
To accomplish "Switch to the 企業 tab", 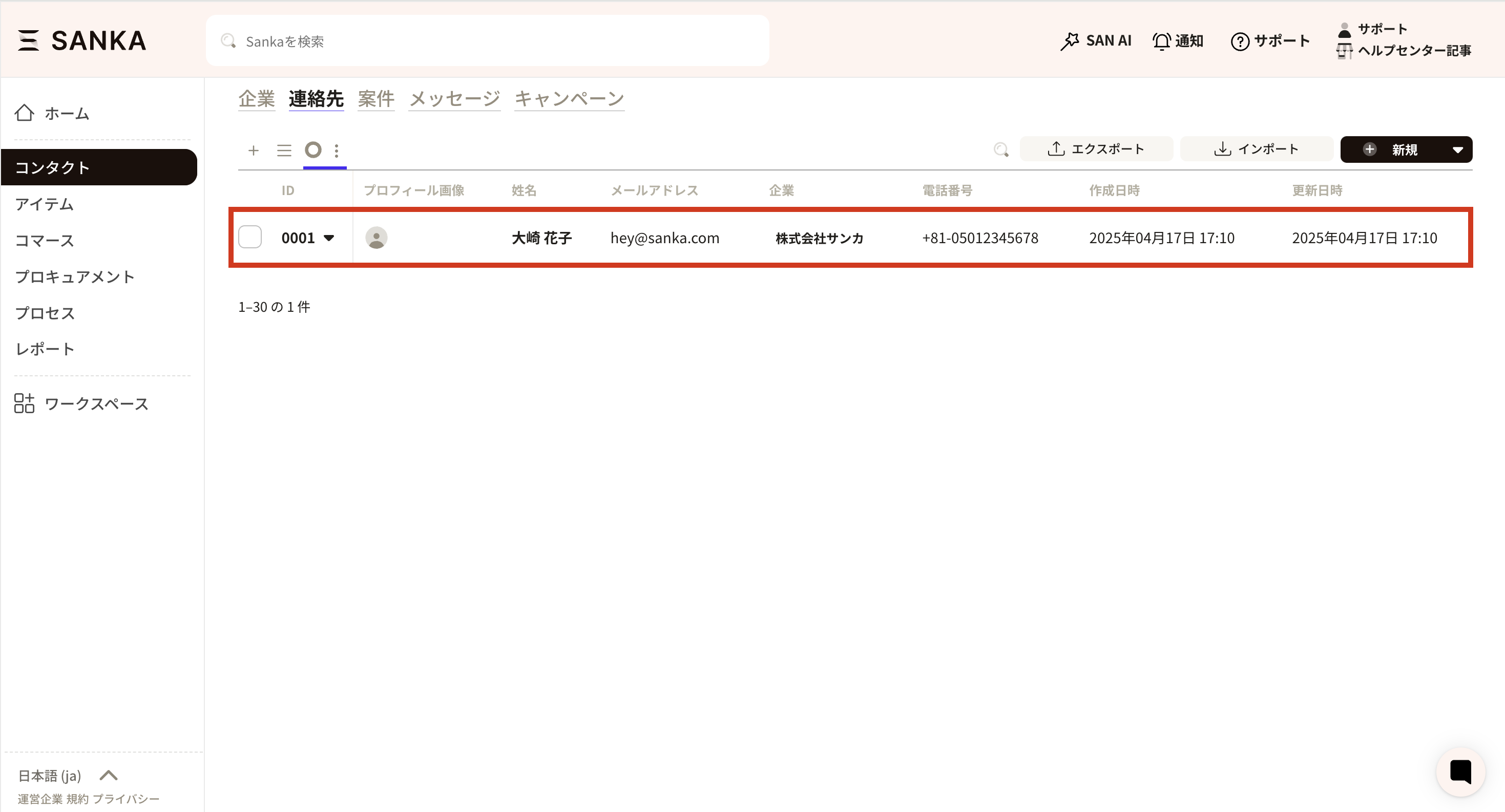I will pyautogui.click(x=257, y=98).
